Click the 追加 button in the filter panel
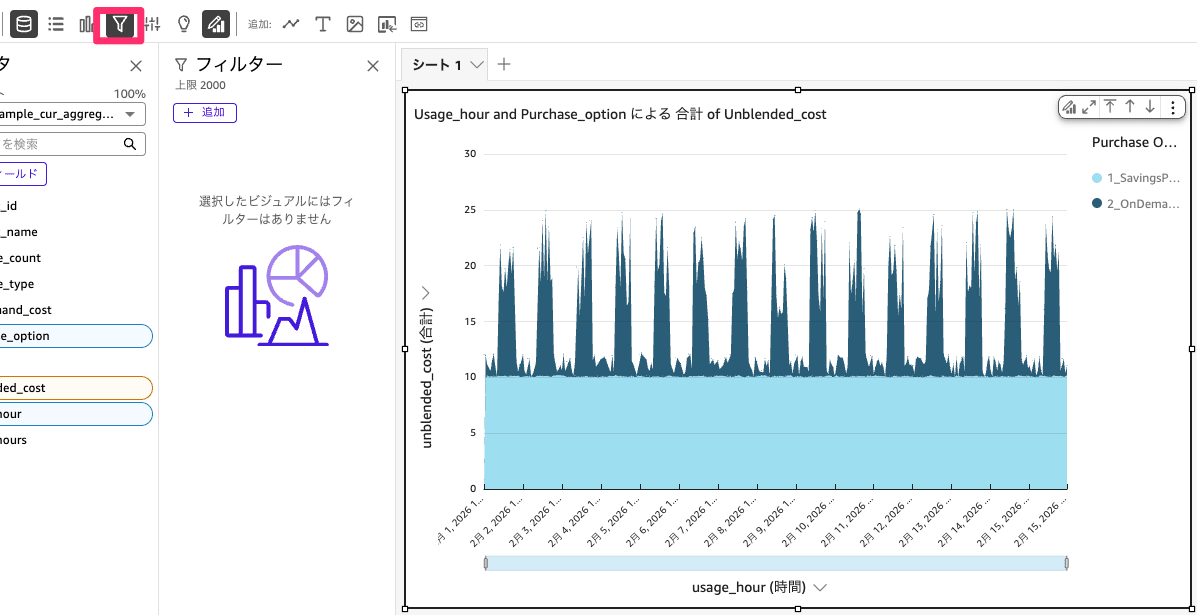1197x615 pixels. (x=204, y=113)
